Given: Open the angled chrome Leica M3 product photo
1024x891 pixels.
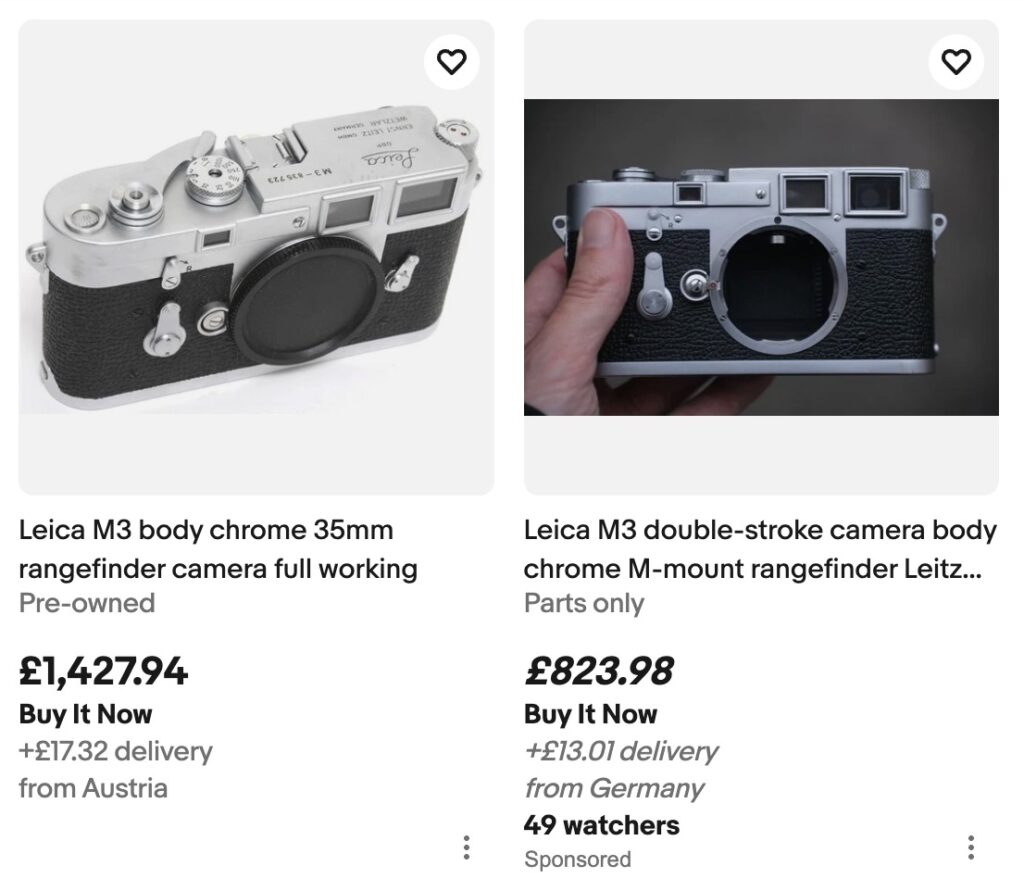Looking at the screenshot, I should (256, 257).
